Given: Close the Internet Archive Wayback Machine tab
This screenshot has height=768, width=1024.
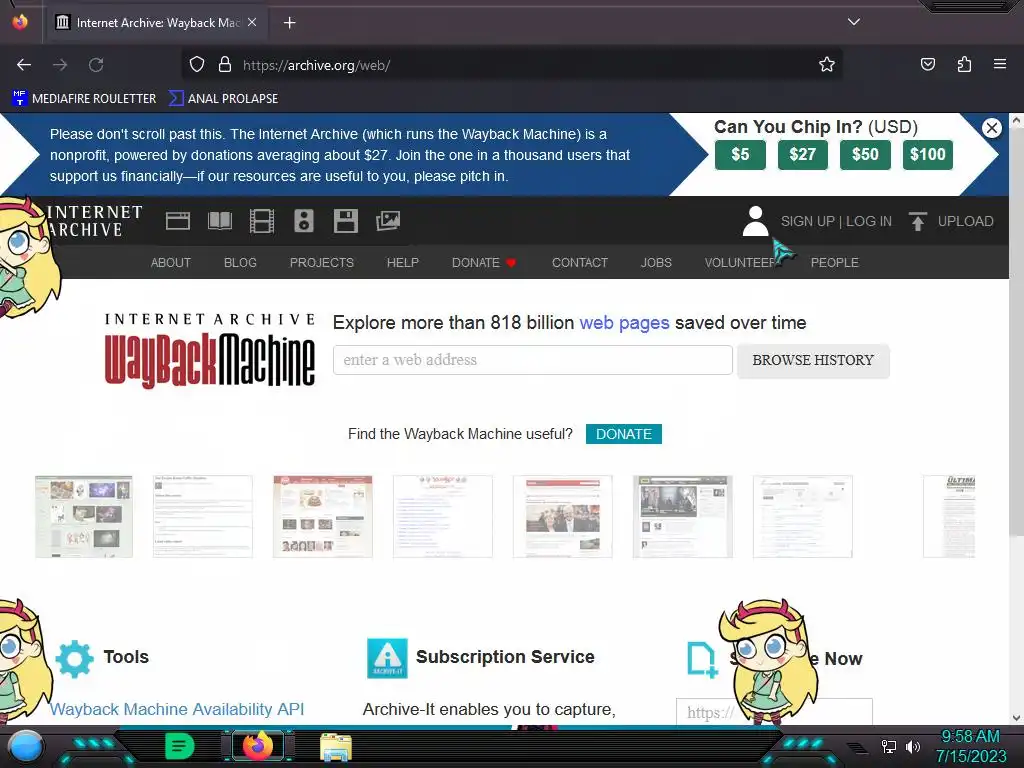Looking at the screenshot, I should [x=252, y=22].
